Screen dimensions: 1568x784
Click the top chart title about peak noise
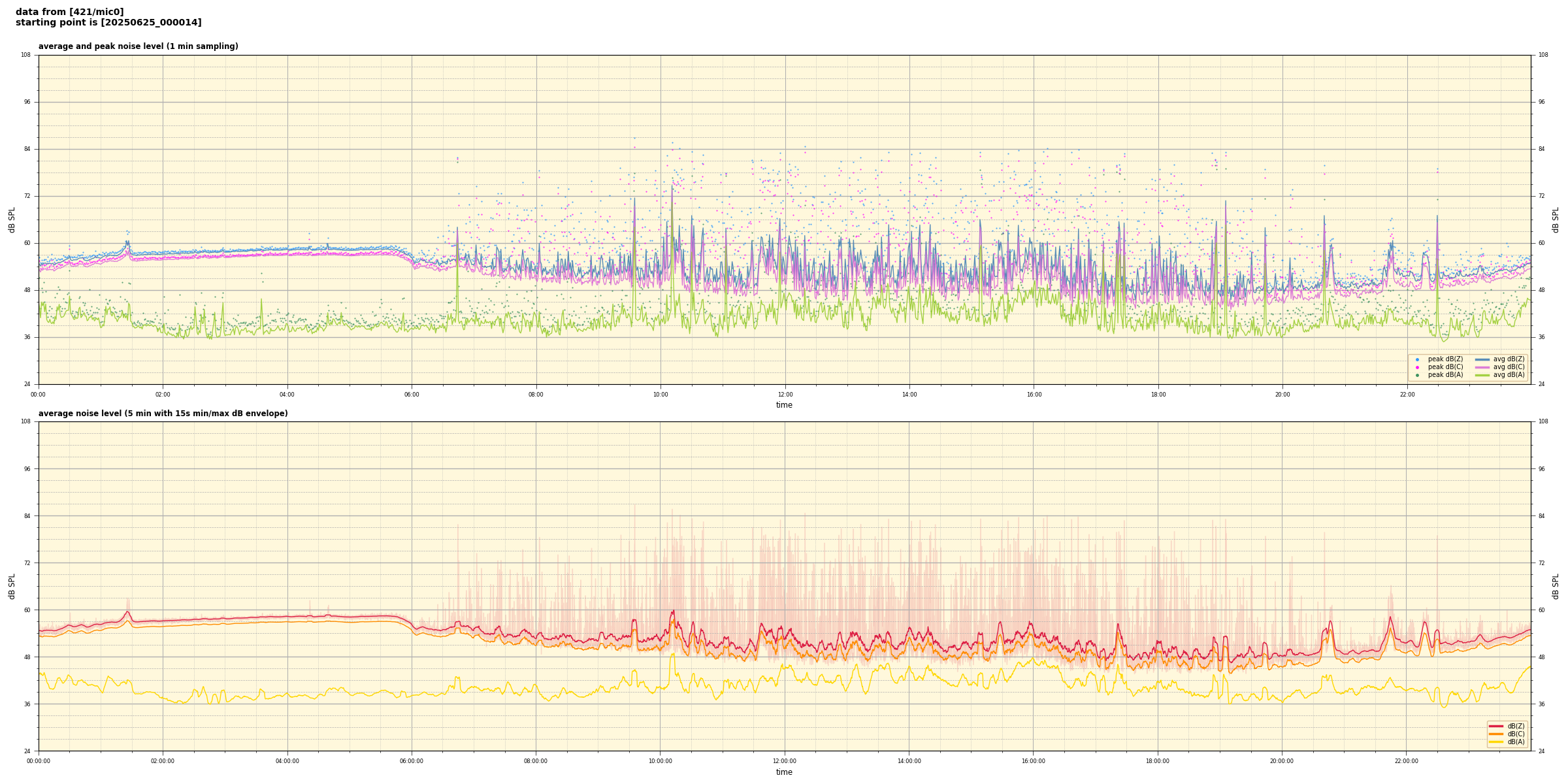[138, 46]
